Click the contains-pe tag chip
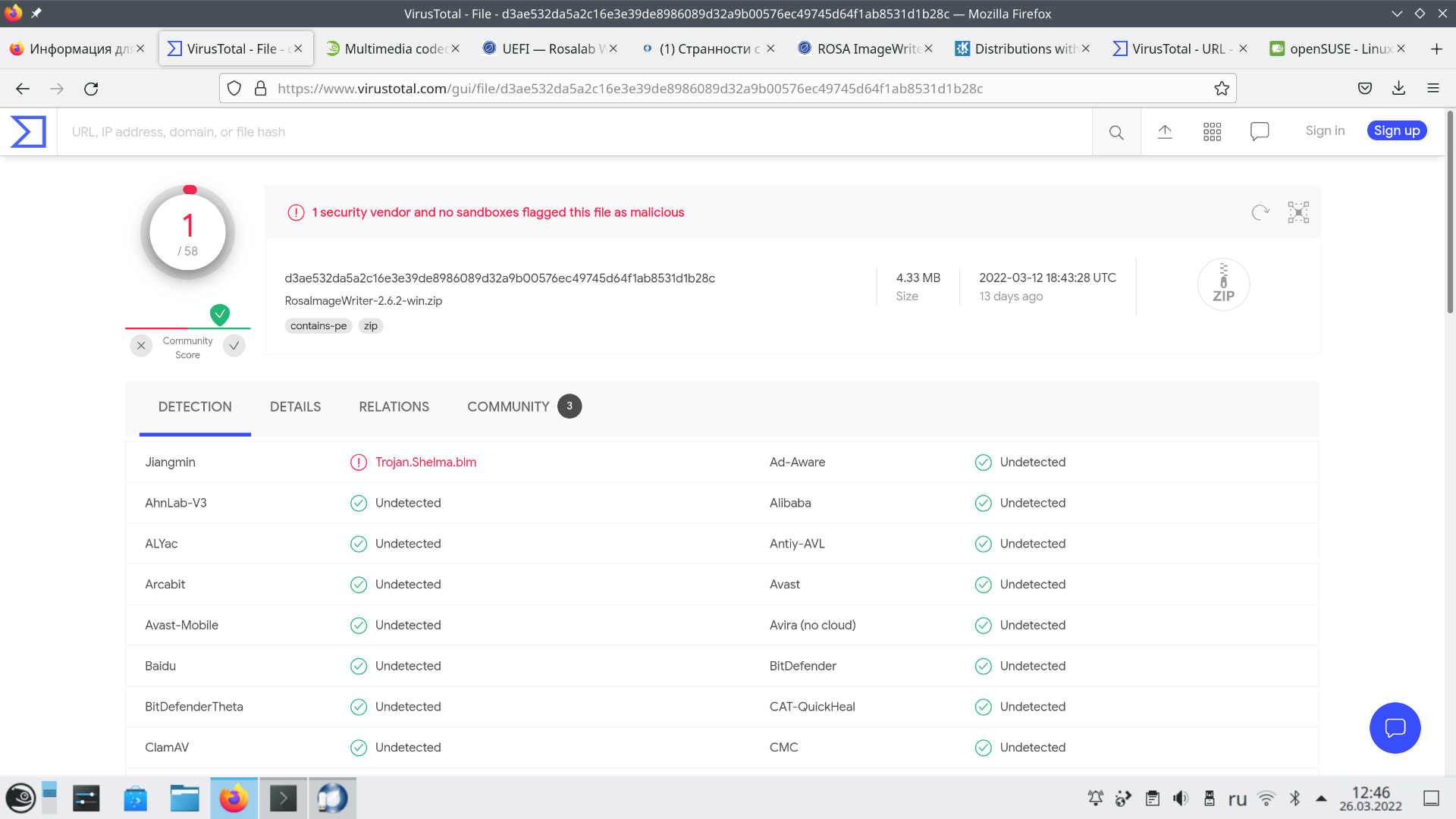Viewport: 1456px width, 819px height. click(x=318, y=326)
